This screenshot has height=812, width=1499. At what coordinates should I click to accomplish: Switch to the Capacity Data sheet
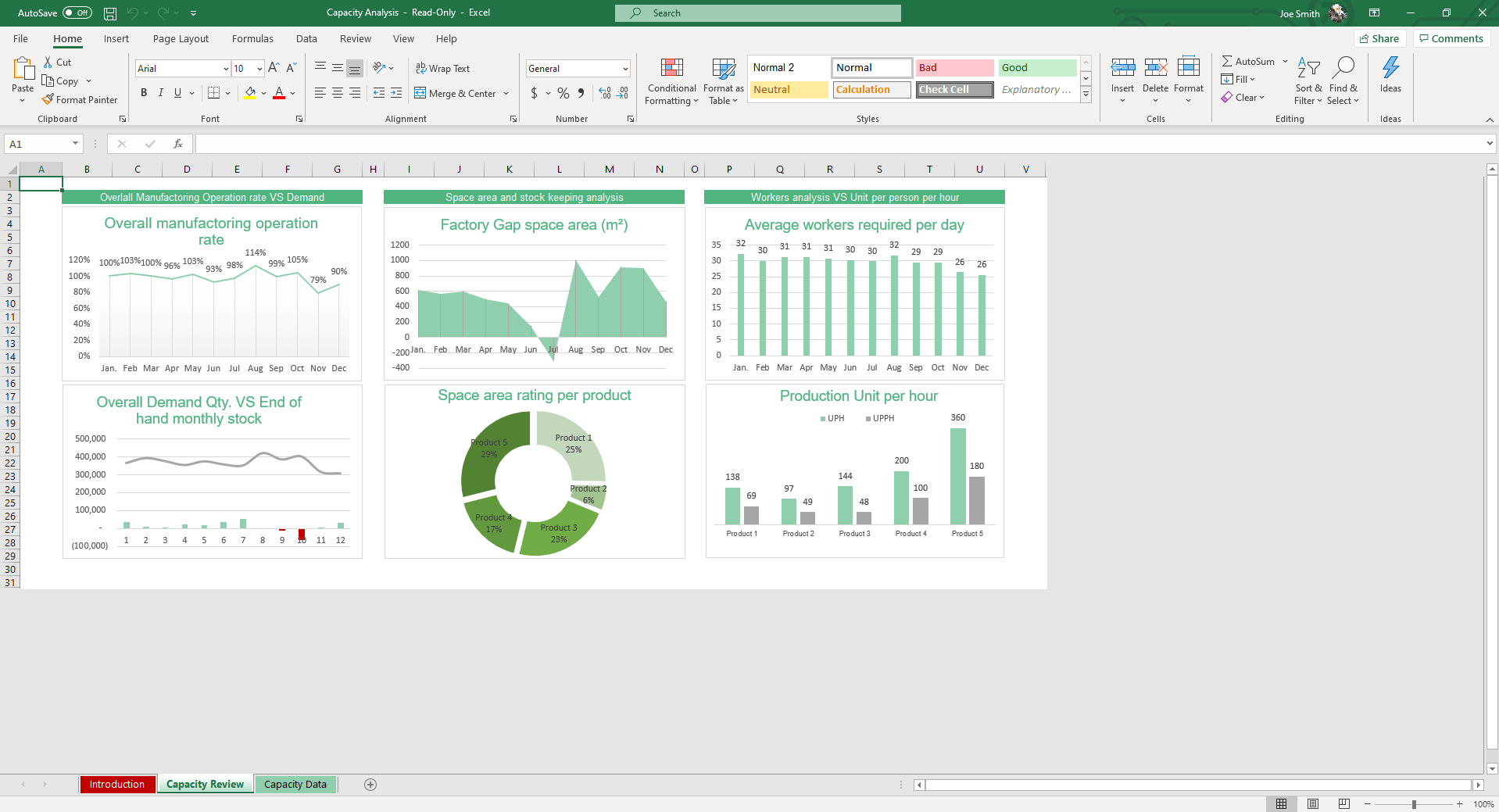295,785
